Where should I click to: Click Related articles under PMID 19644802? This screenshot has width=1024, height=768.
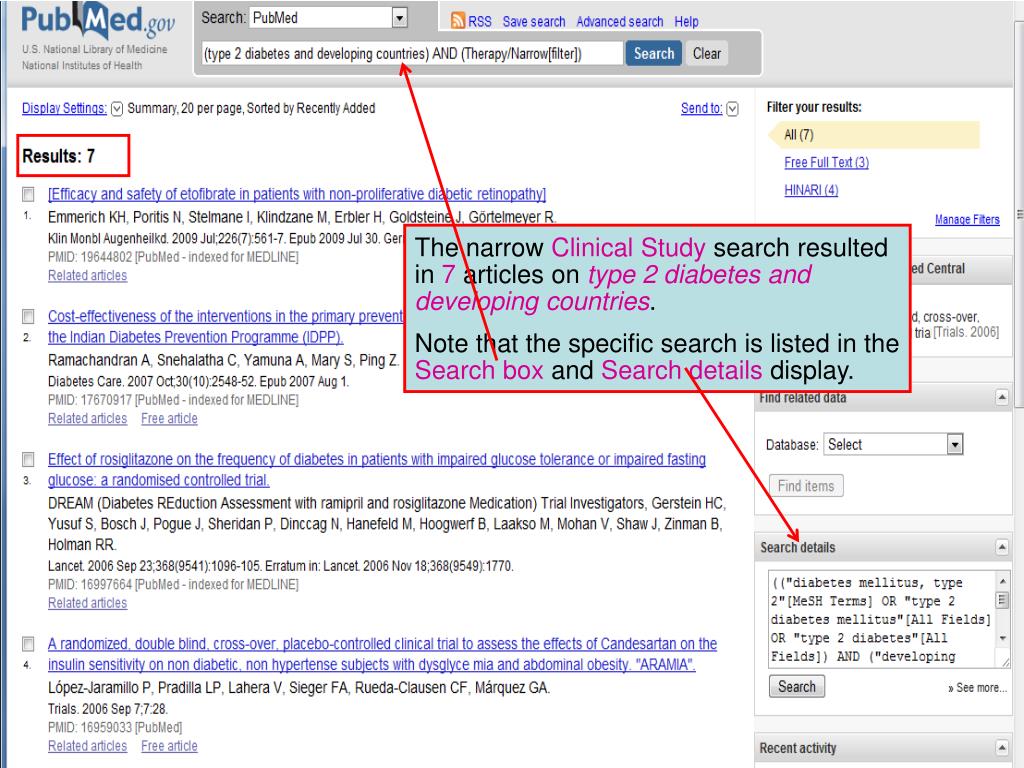(88, 276)
